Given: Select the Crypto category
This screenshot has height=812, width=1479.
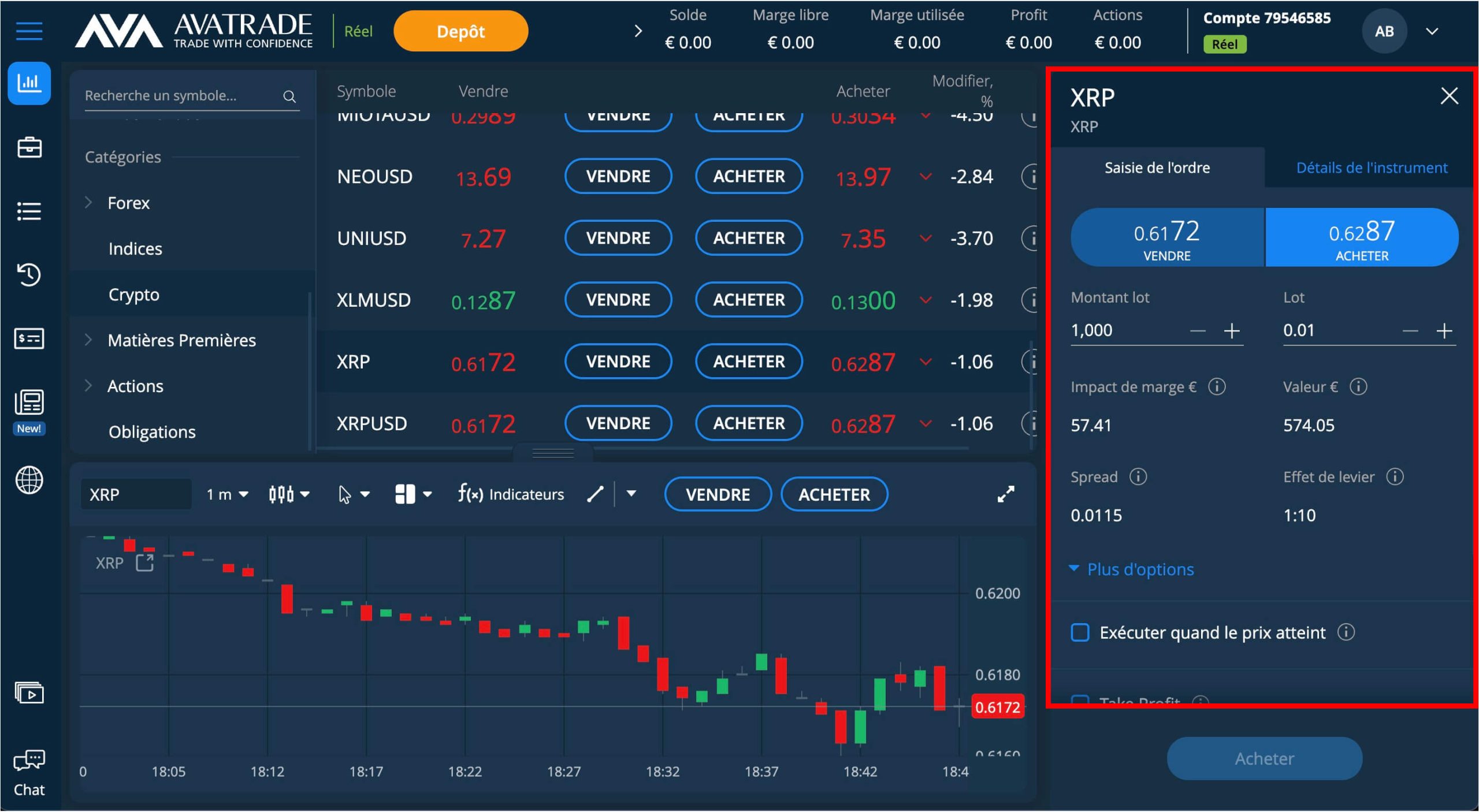Looking at the screenshot, I should pos(134,295).
